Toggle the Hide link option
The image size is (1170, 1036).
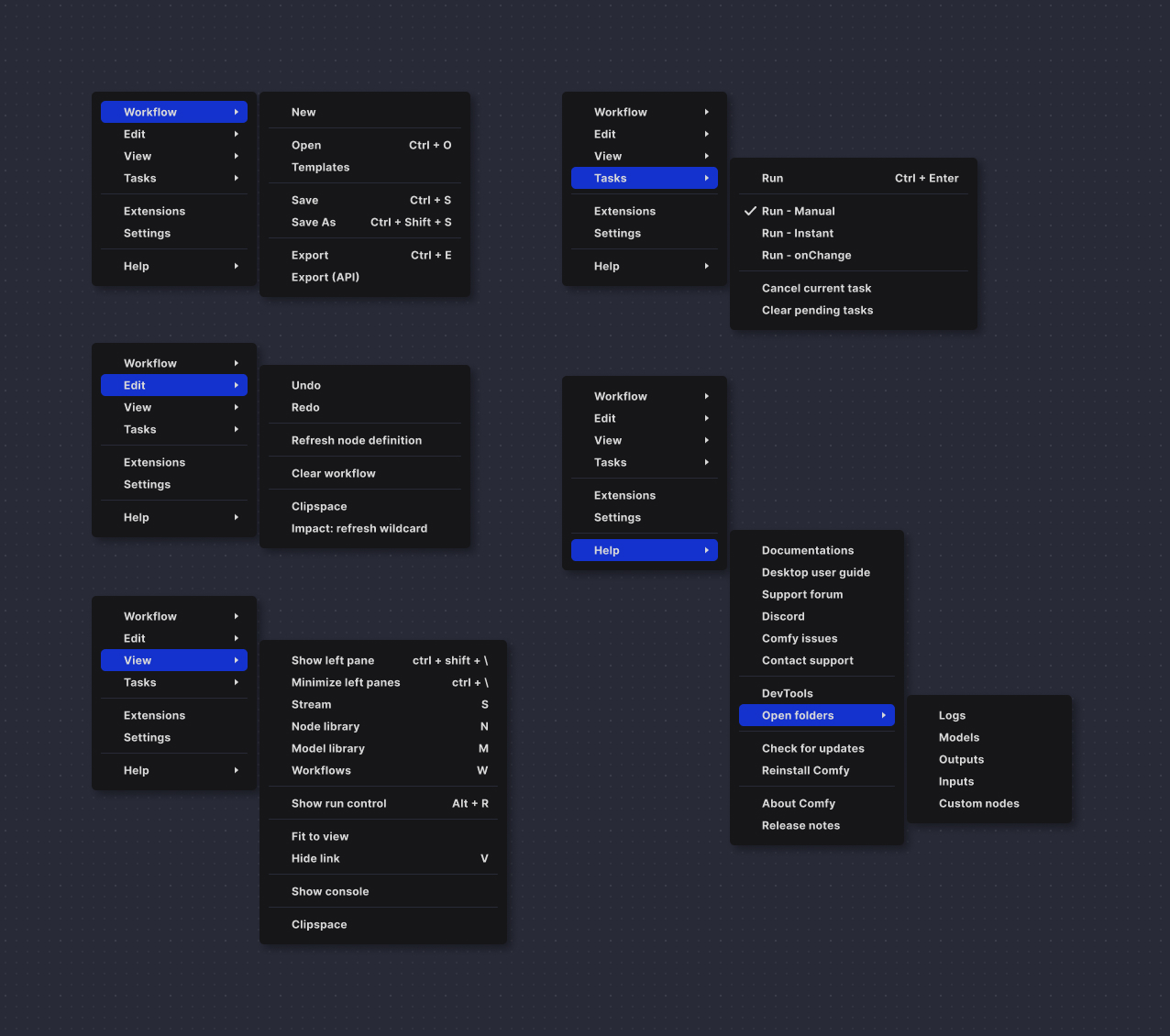[x=315, y=858]
